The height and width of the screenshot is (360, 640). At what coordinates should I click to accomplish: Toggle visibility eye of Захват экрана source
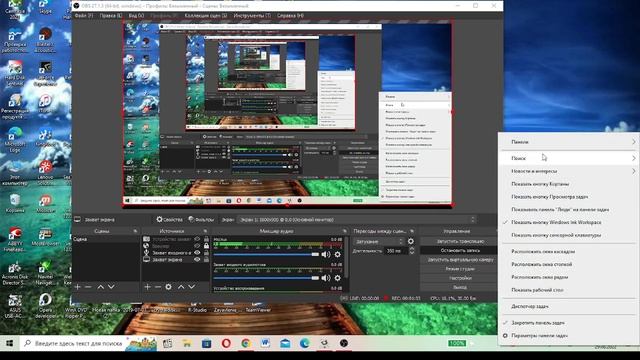click(x=198, y=259)
